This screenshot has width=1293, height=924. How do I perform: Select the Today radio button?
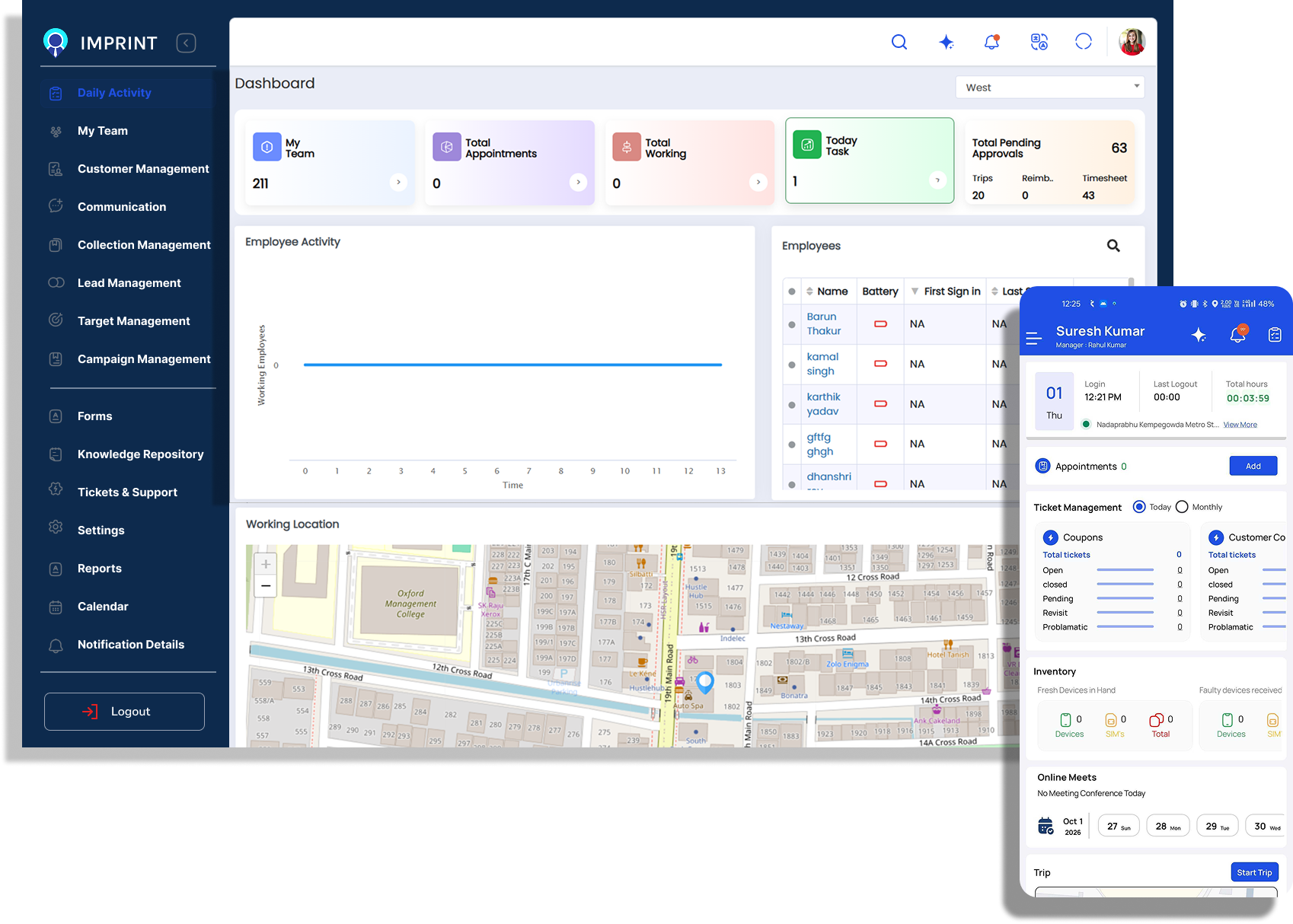(1139, 507)
